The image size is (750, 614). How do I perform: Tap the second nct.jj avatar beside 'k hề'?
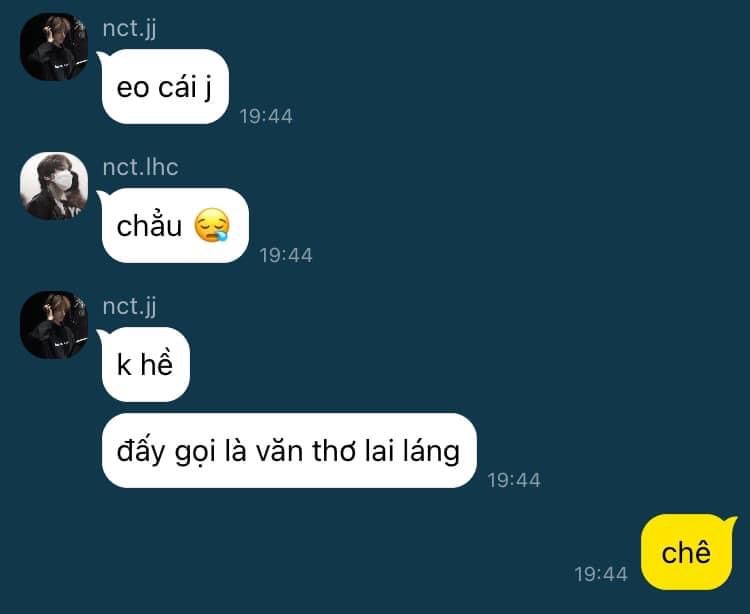coord(54,325)
